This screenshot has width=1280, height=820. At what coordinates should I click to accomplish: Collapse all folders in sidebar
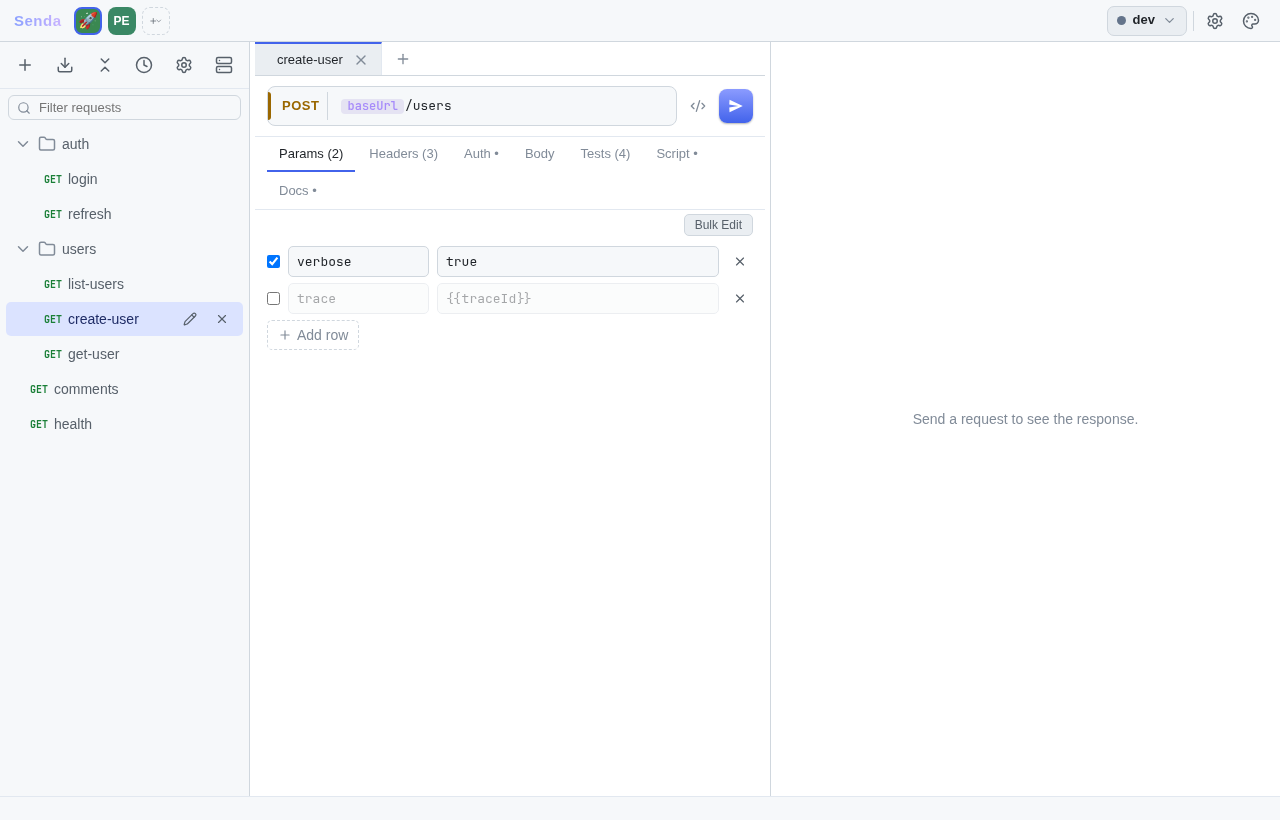click(105, 65)
